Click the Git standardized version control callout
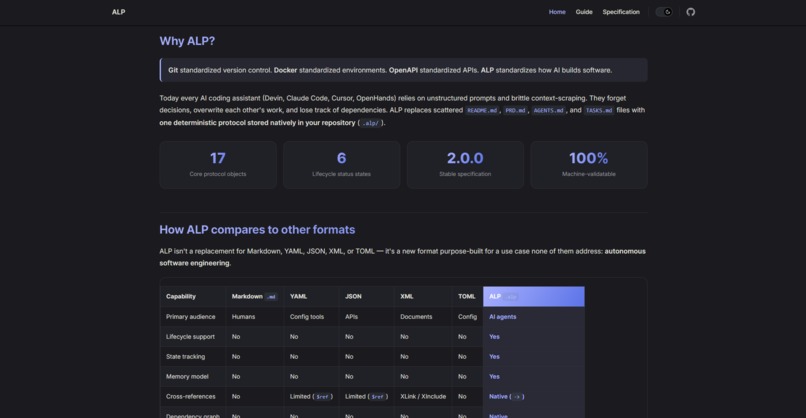This screenshot has width=806, height=418. click(x=404, y=70)
